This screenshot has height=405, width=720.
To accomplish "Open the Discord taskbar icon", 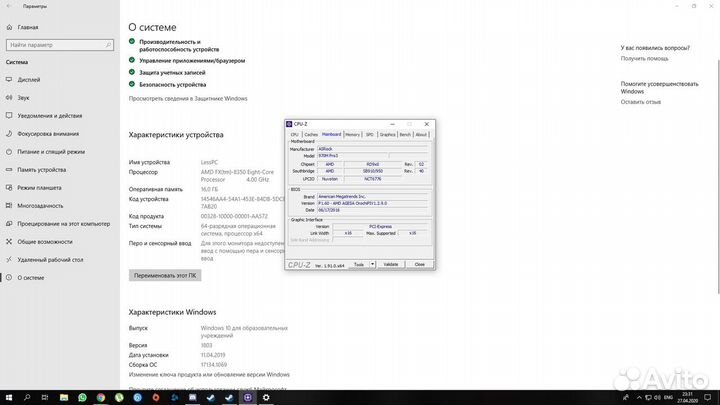I will point(192,397).
